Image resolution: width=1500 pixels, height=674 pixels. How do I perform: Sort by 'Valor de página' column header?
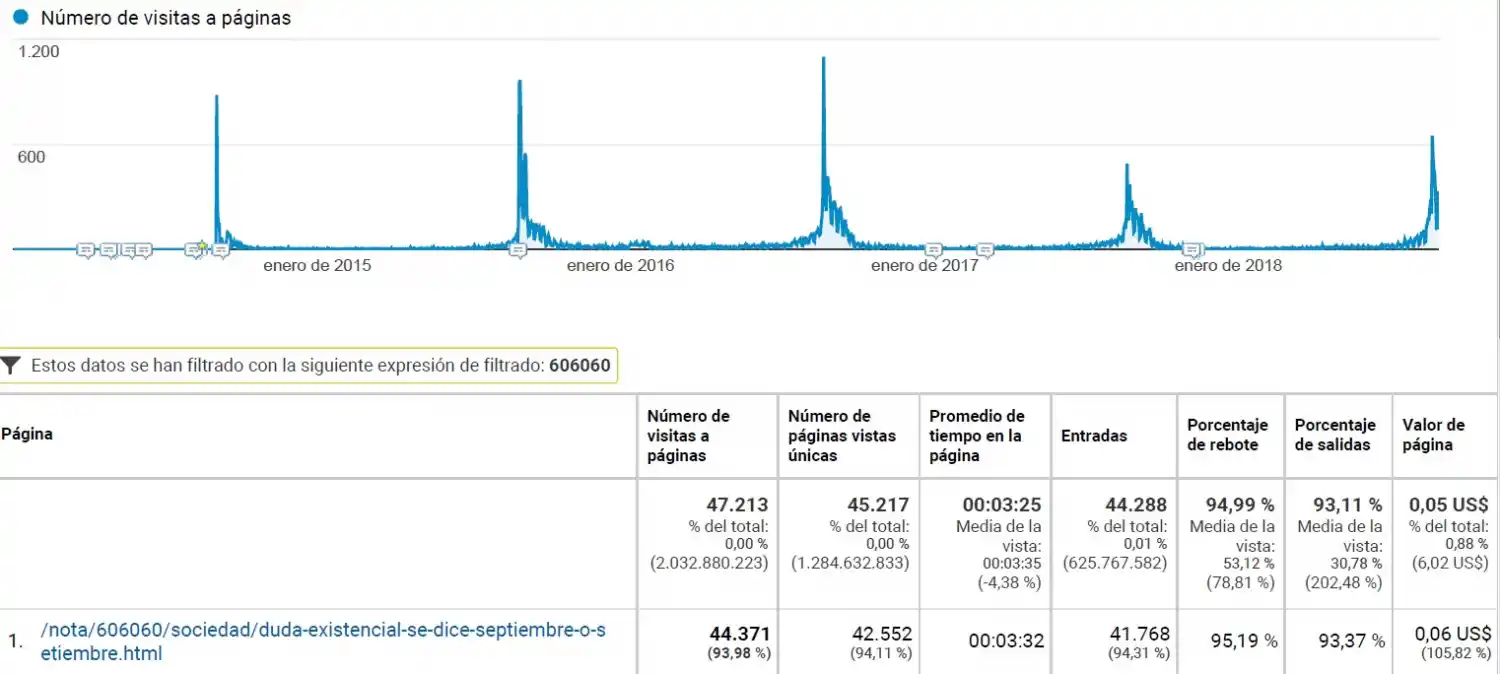[x=1433, y=435]
